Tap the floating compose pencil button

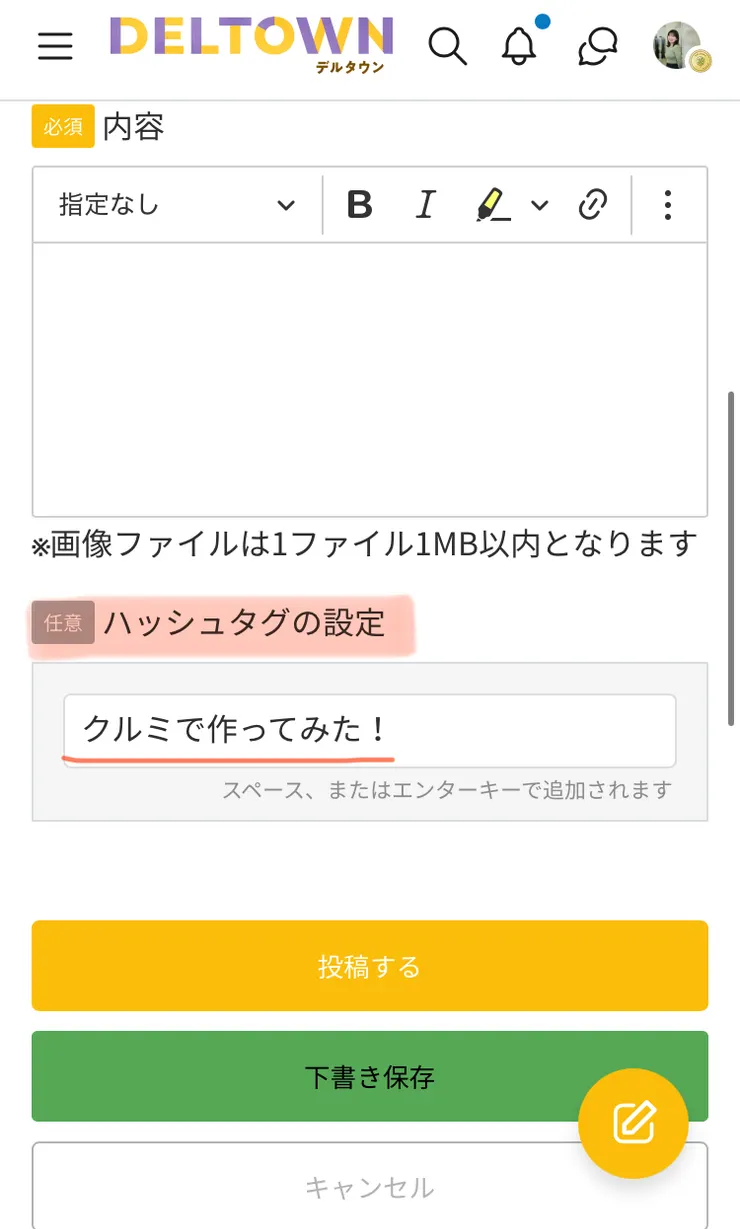(634, 1124)
